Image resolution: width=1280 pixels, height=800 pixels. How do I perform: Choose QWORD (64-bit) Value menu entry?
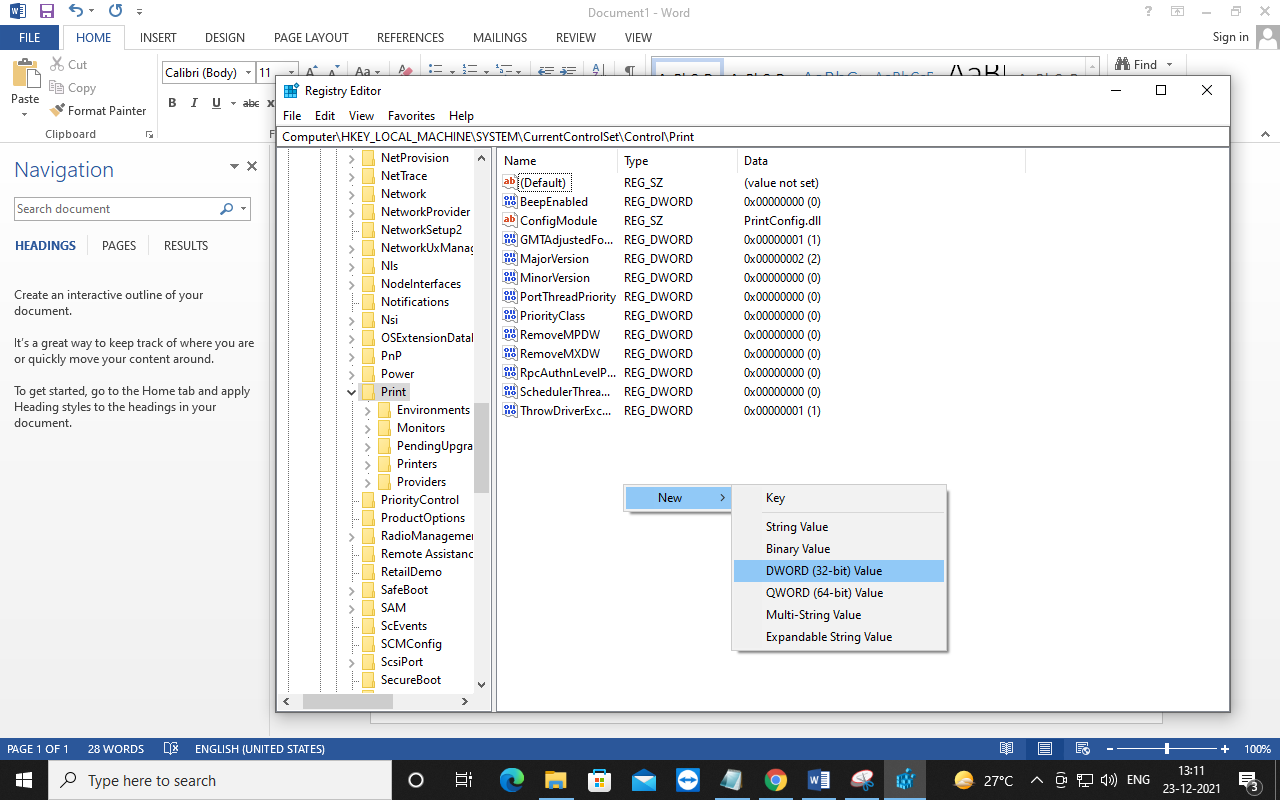click(839, 593)
